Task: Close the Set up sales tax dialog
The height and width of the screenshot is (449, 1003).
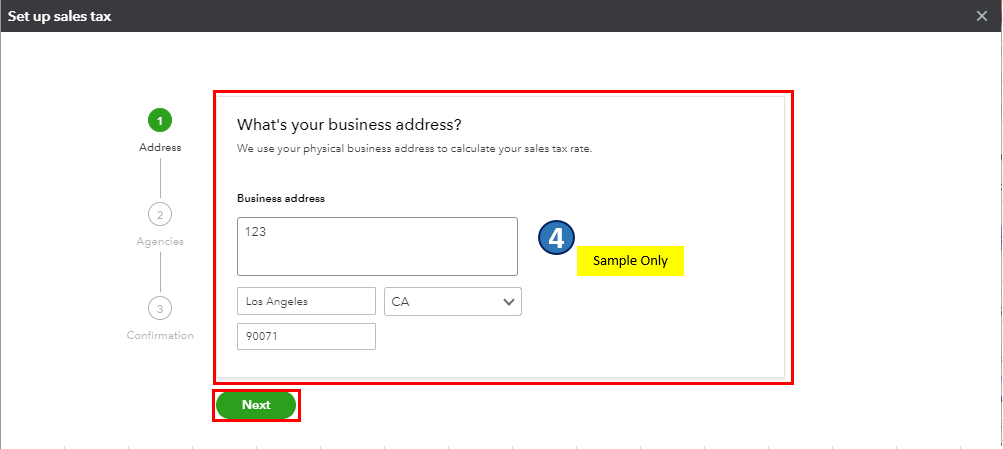Action: tap(982, 16)
